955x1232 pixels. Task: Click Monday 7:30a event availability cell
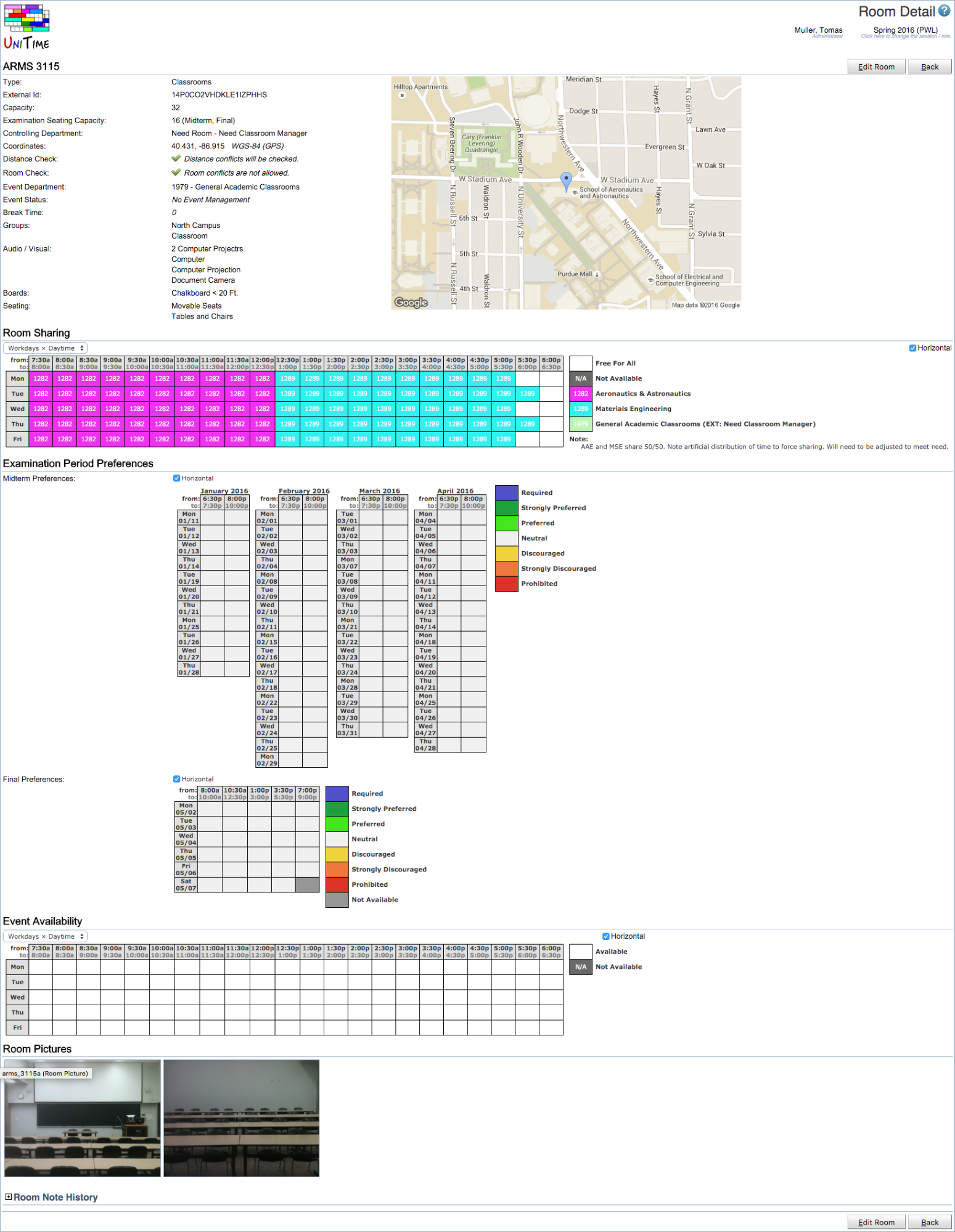coord(41,967)
